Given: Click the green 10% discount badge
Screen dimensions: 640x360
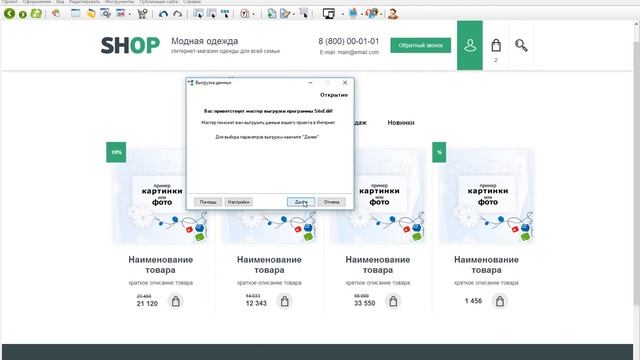Looking at the screenshot, I should coord(116,152).
